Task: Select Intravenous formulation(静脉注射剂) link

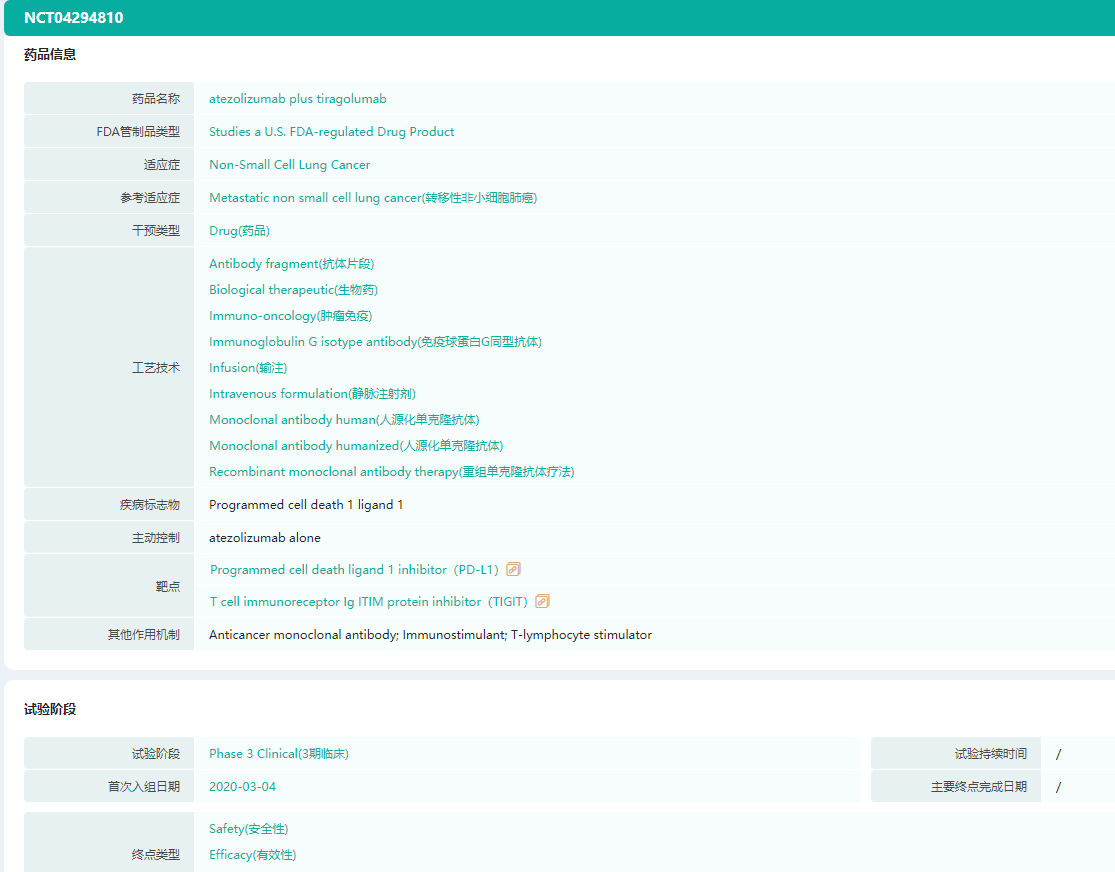Action: [312, 394]
